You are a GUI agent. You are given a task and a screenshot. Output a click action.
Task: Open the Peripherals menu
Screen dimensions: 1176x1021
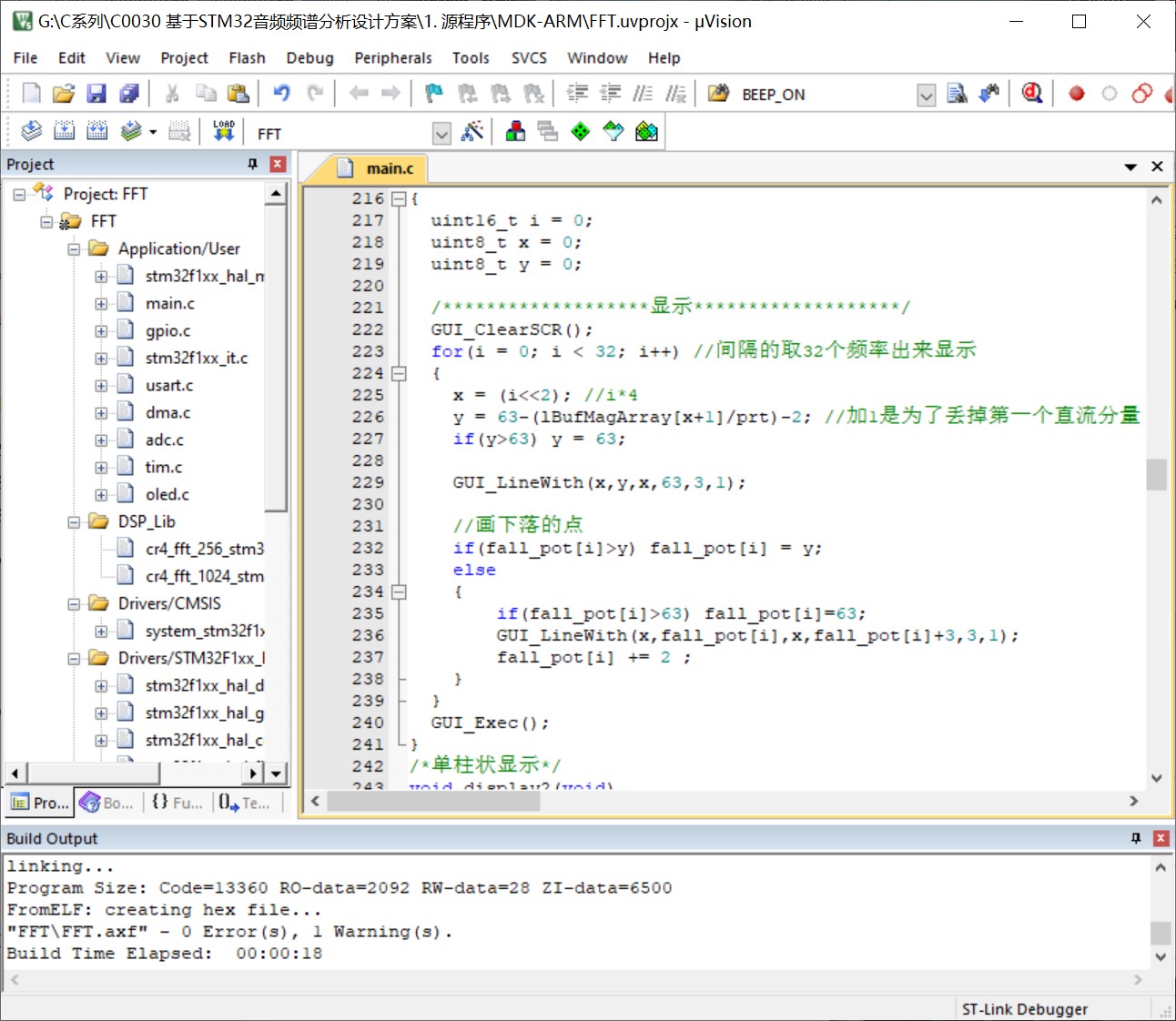[x=393, y=57]
